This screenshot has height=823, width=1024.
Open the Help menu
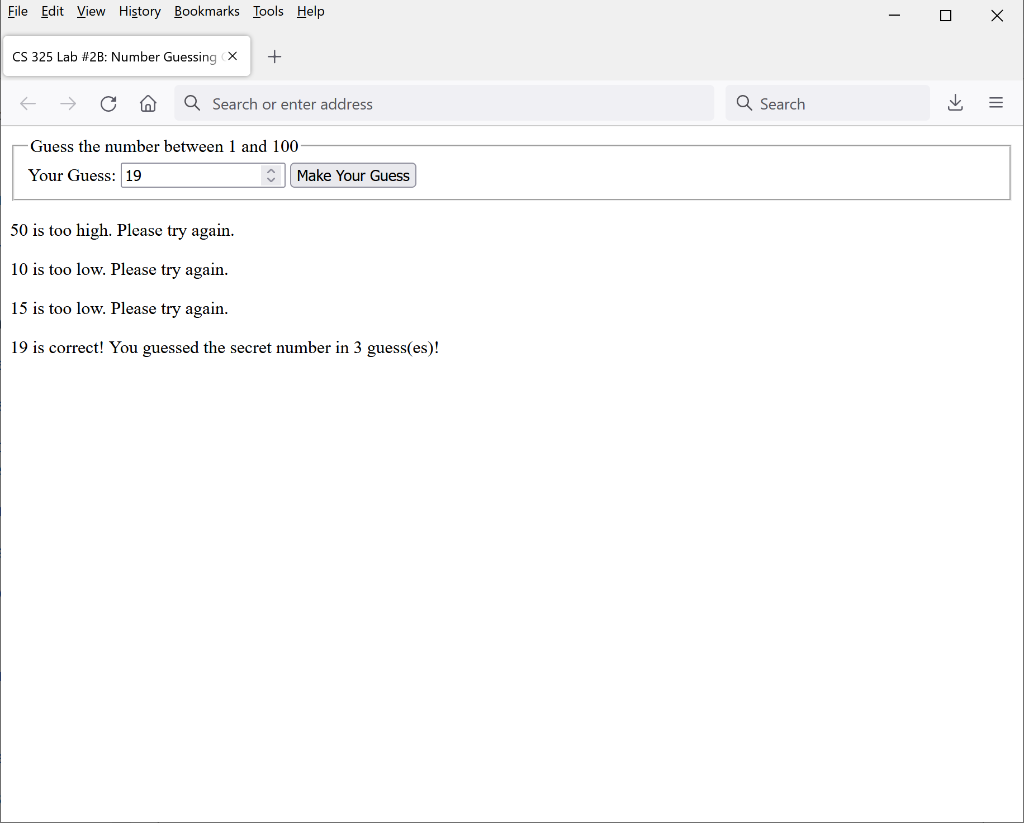point(310,12)
